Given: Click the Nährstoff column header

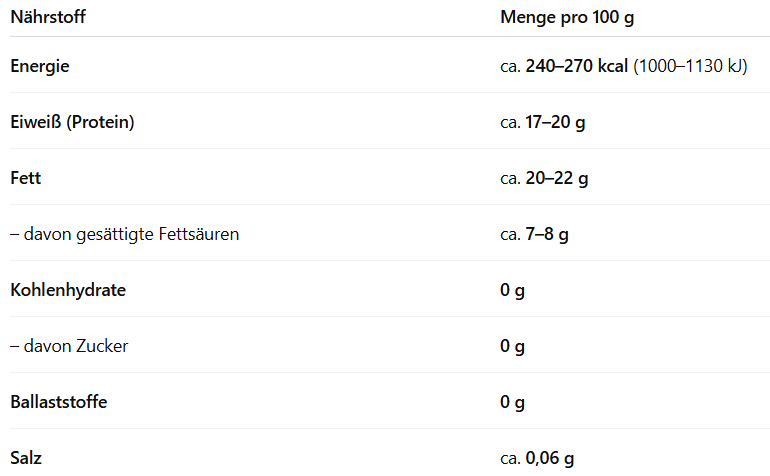Looking at the screenshot, I should [x=48, y=17].
